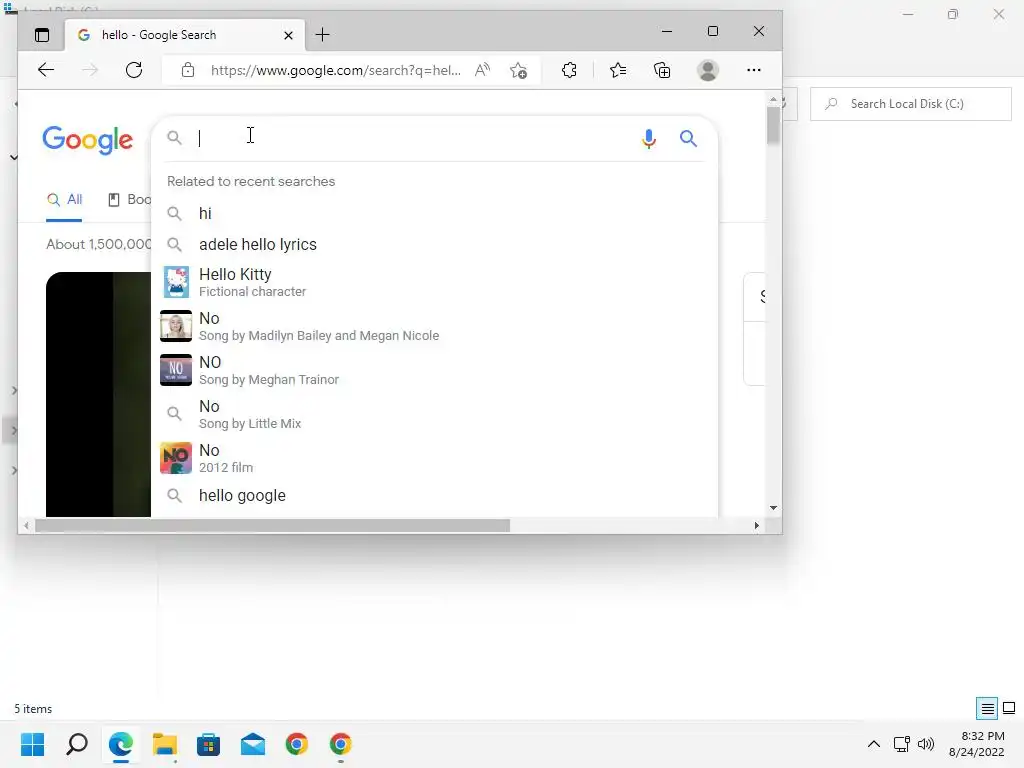Select 'adele hello lyrics' suggestion
Viewport: 1024px width, 768px height.
click(x=434, y=244)
